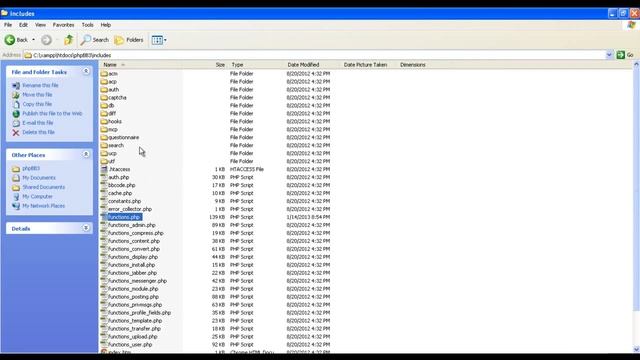This screenshot has width=640, height=360.
Task: Click Move this file link
Action: point(37,95)
